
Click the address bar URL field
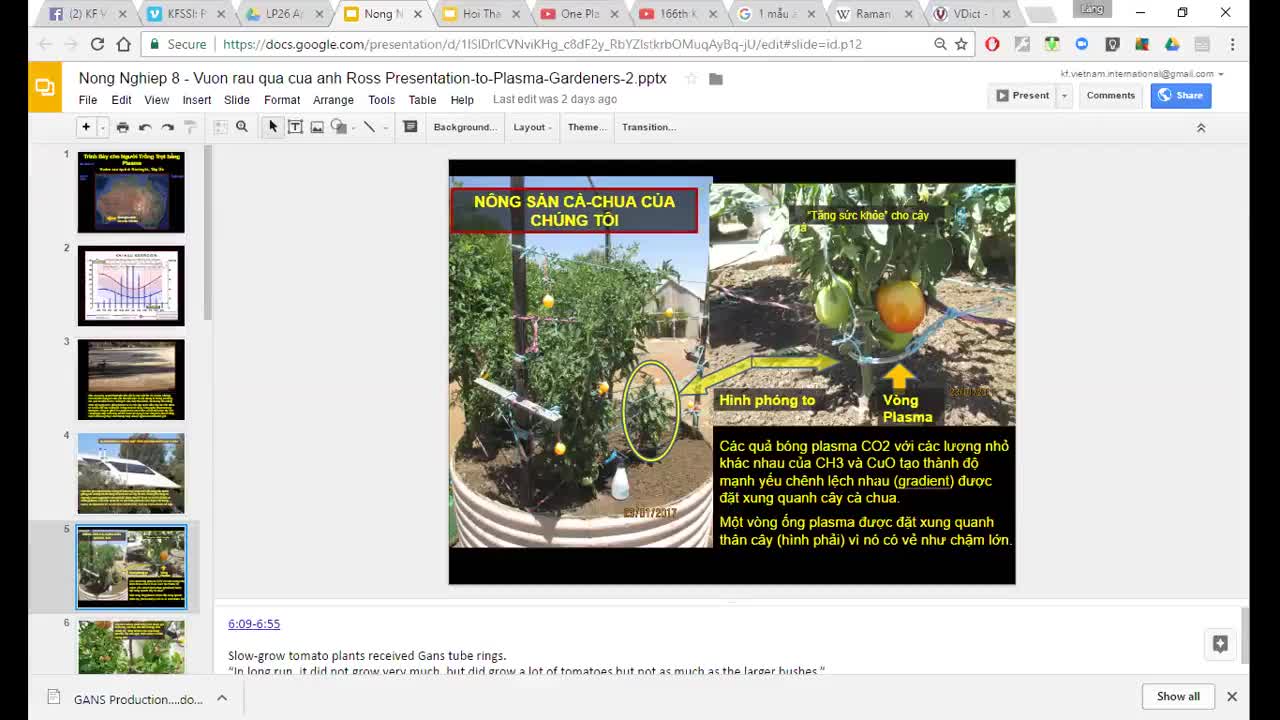point(541,44)
